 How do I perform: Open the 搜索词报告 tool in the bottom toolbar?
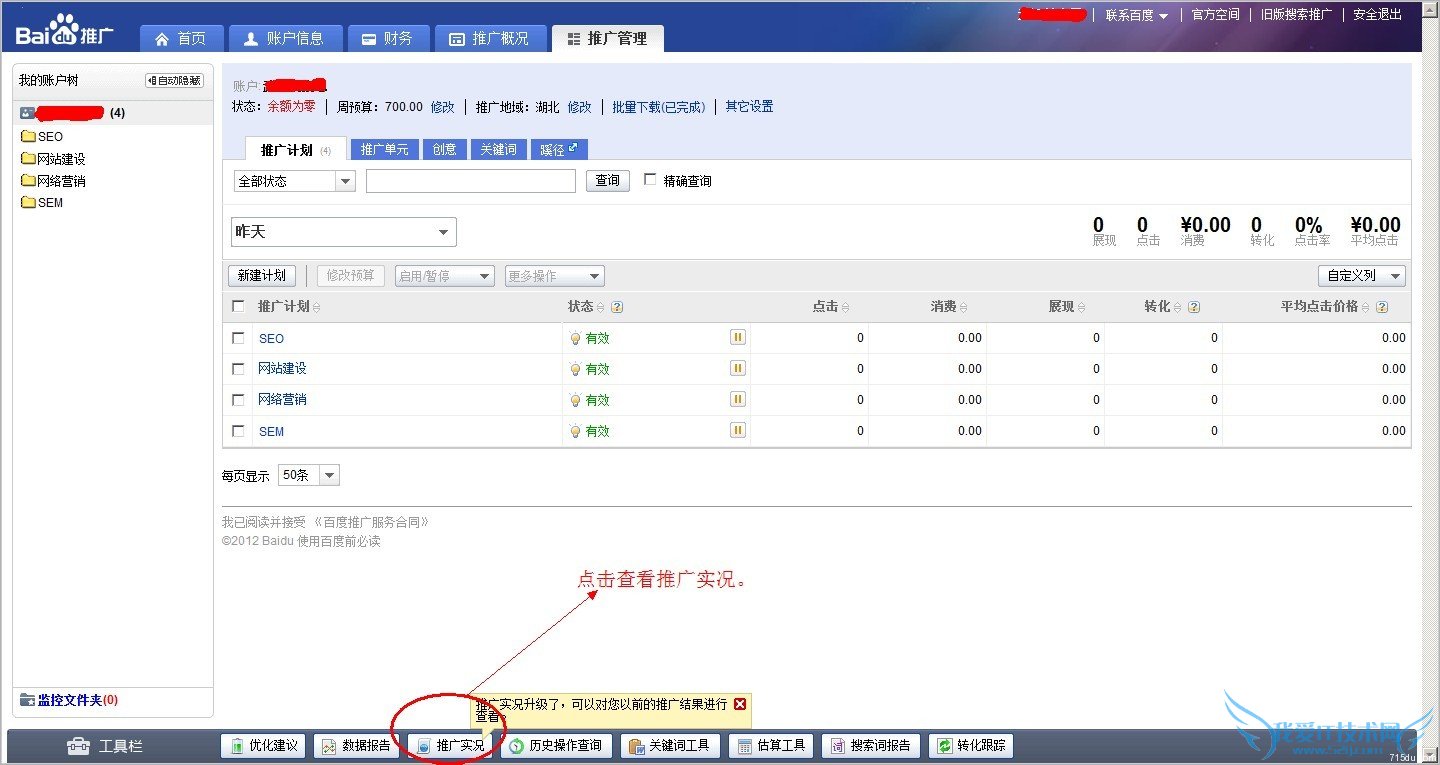(x=871, y=746)
